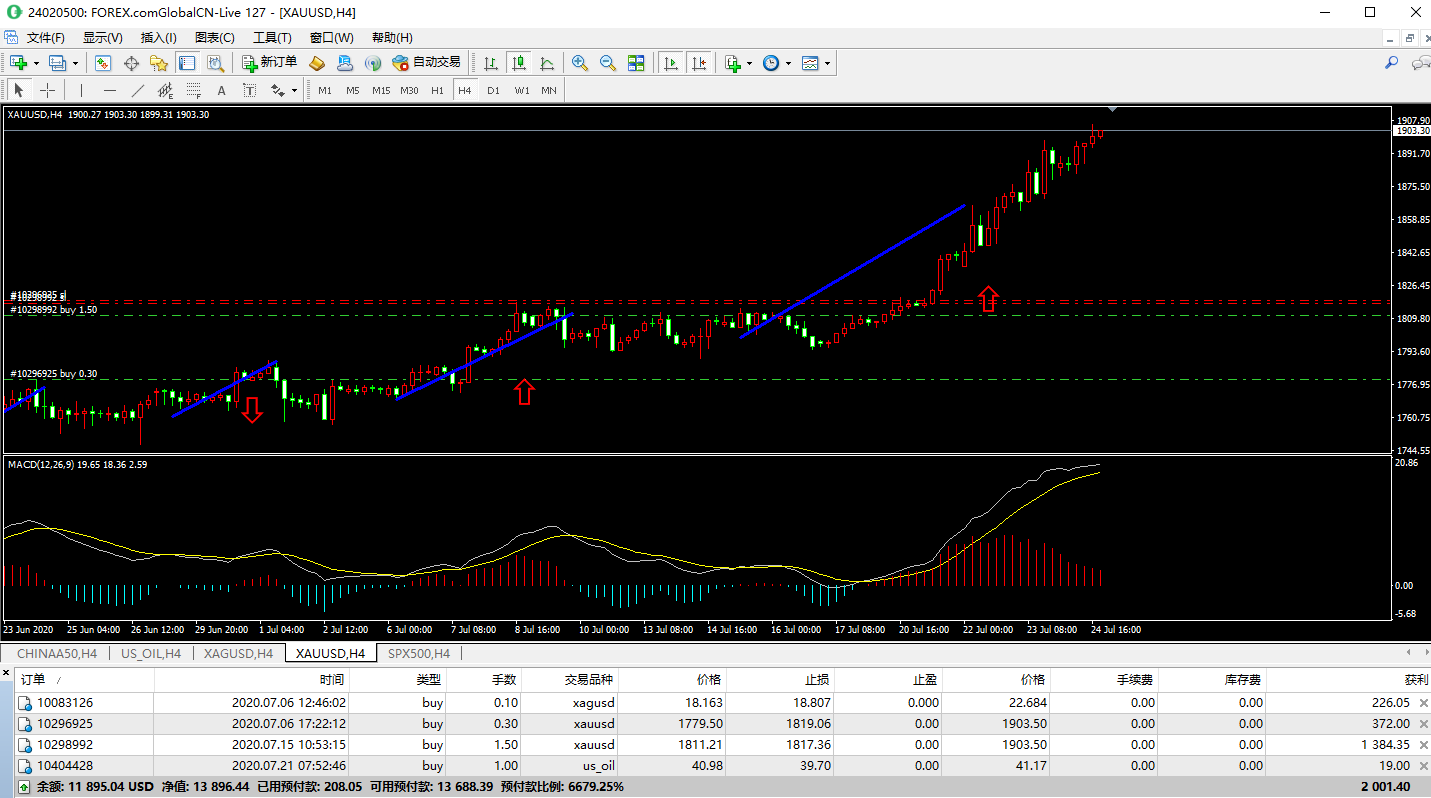1431x798 pixels.
Task: Open the MetaEditor yellow book icon
Action: [317, 63]
